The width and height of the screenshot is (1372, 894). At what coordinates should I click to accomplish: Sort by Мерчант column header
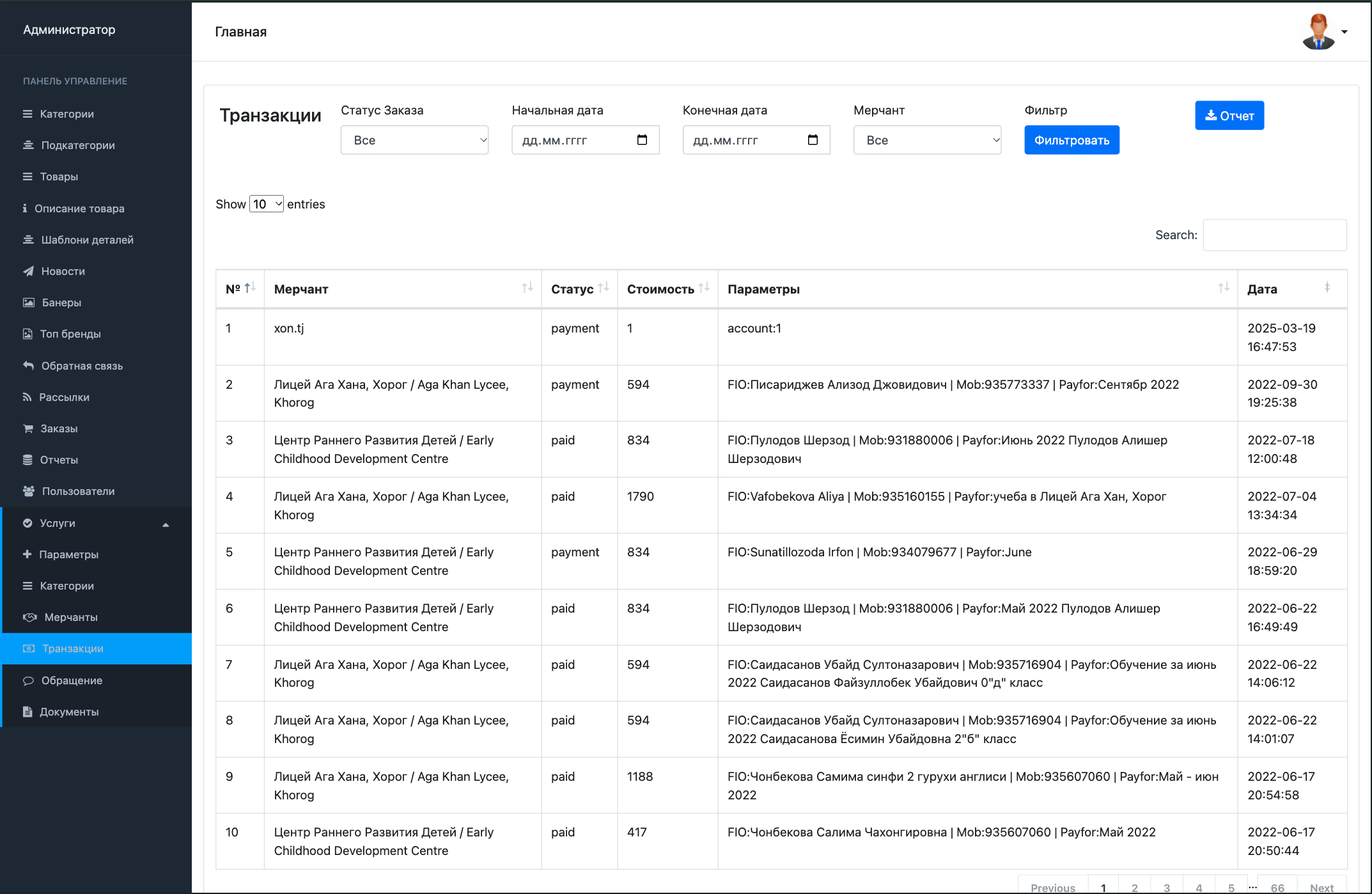[403, 289]
